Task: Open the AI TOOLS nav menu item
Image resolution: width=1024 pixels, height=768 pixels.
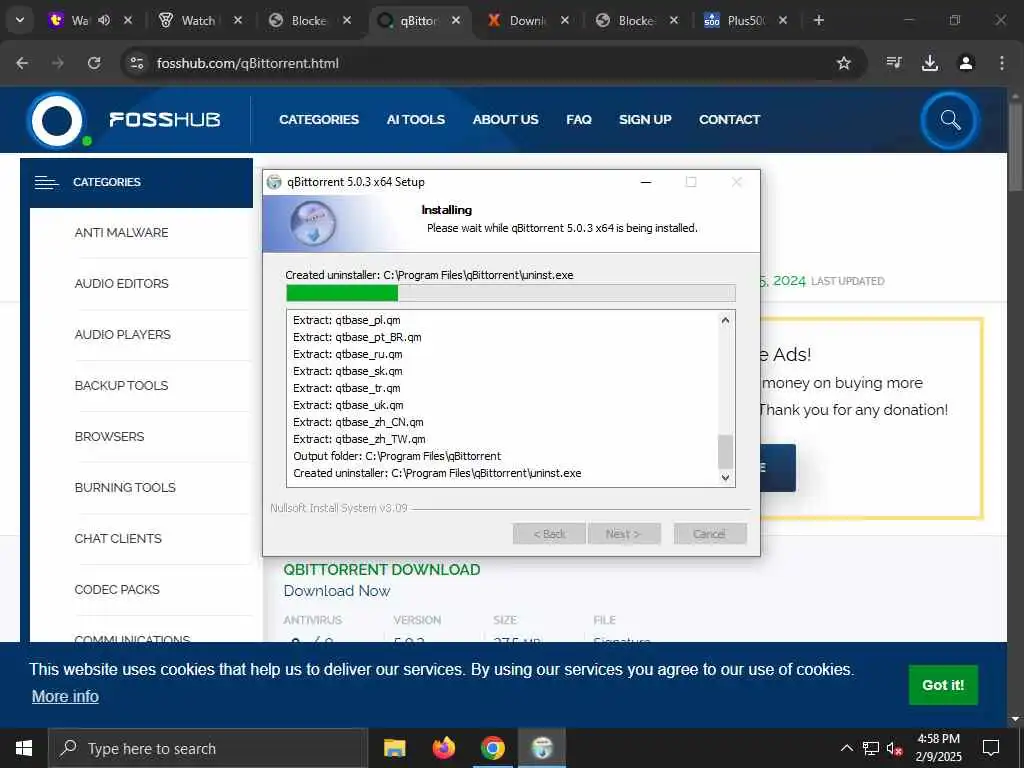Action: 415,120
